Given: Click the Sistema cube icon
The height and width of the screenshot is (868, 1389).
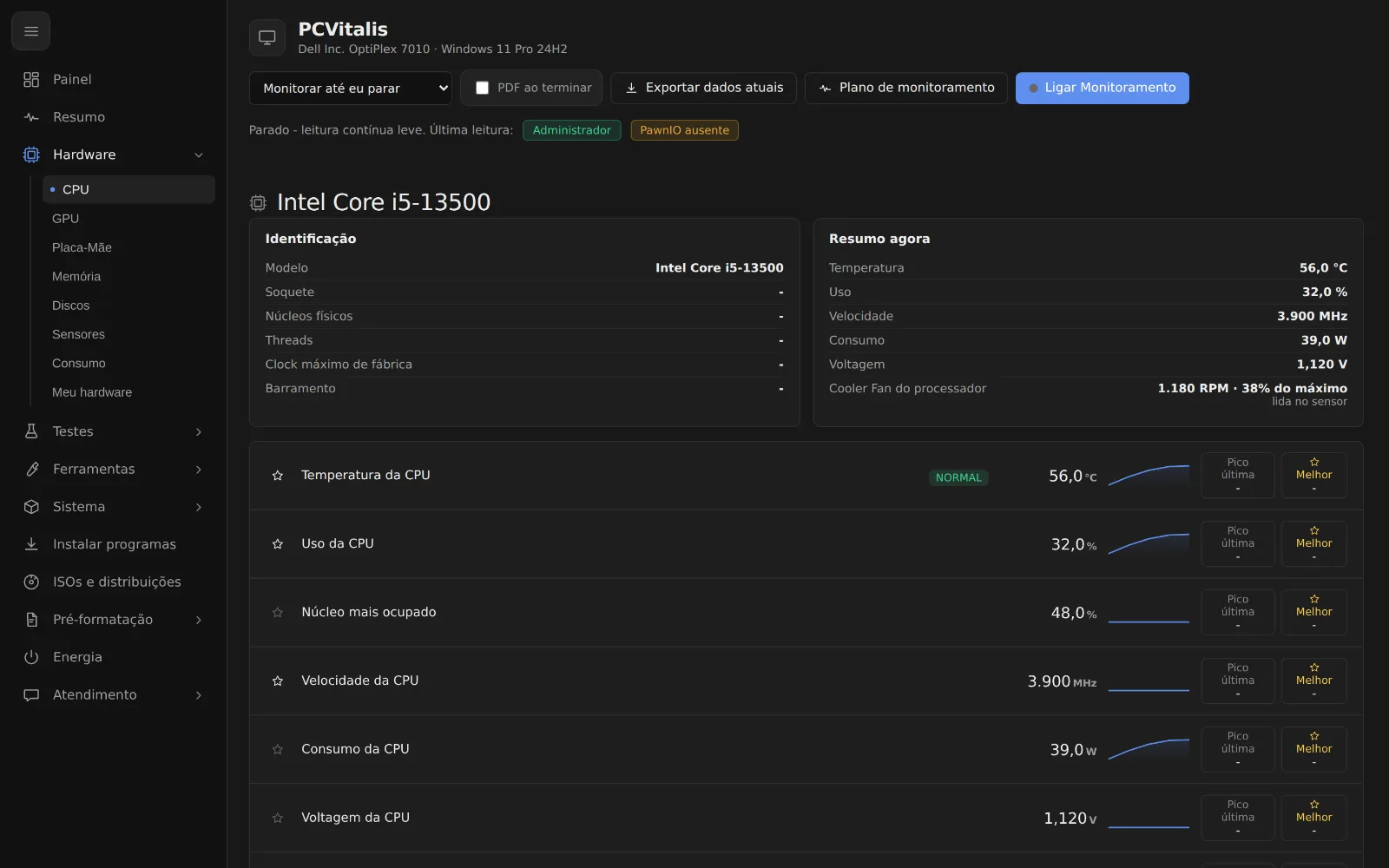Looking at the screenshot, I should [31, 507].
